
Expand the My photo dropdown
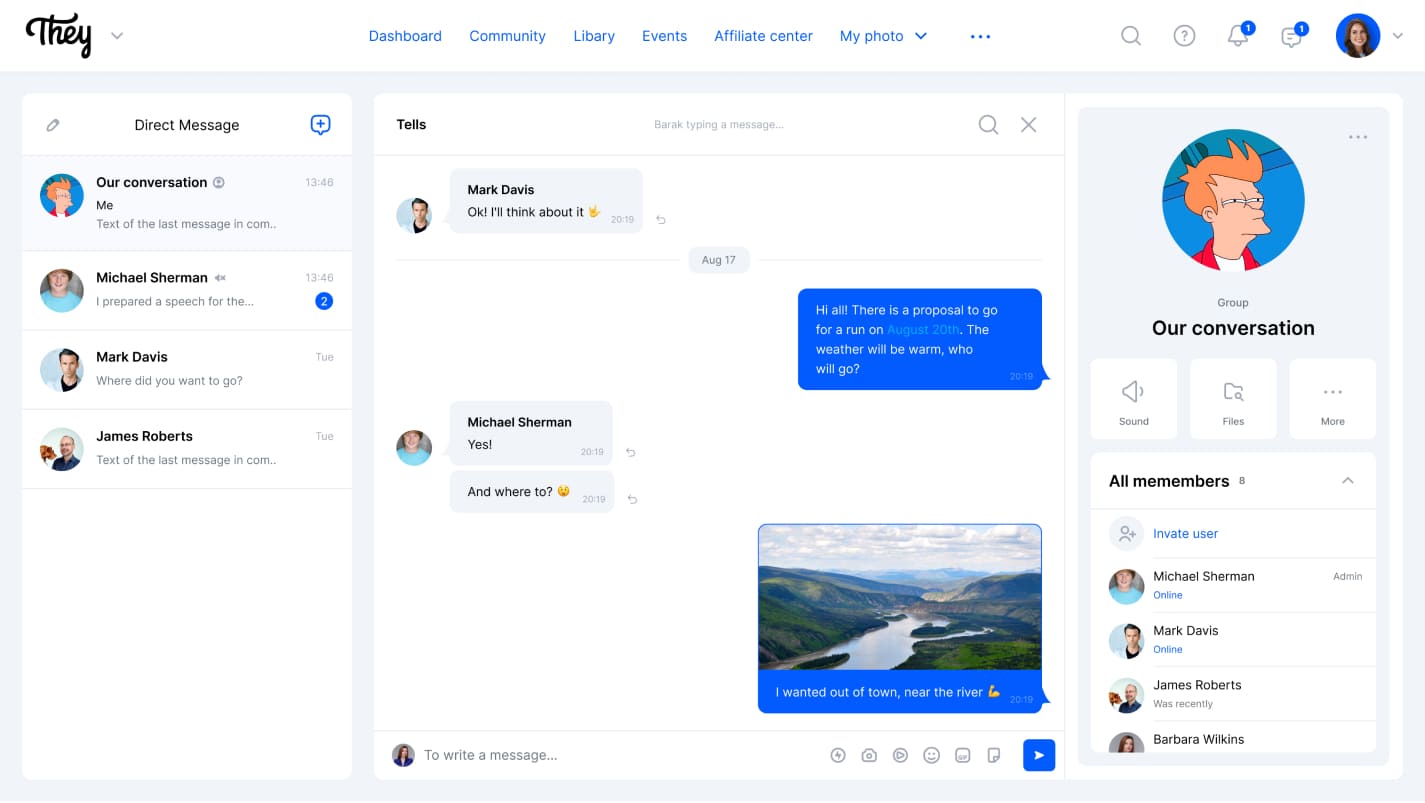point(920,36)
